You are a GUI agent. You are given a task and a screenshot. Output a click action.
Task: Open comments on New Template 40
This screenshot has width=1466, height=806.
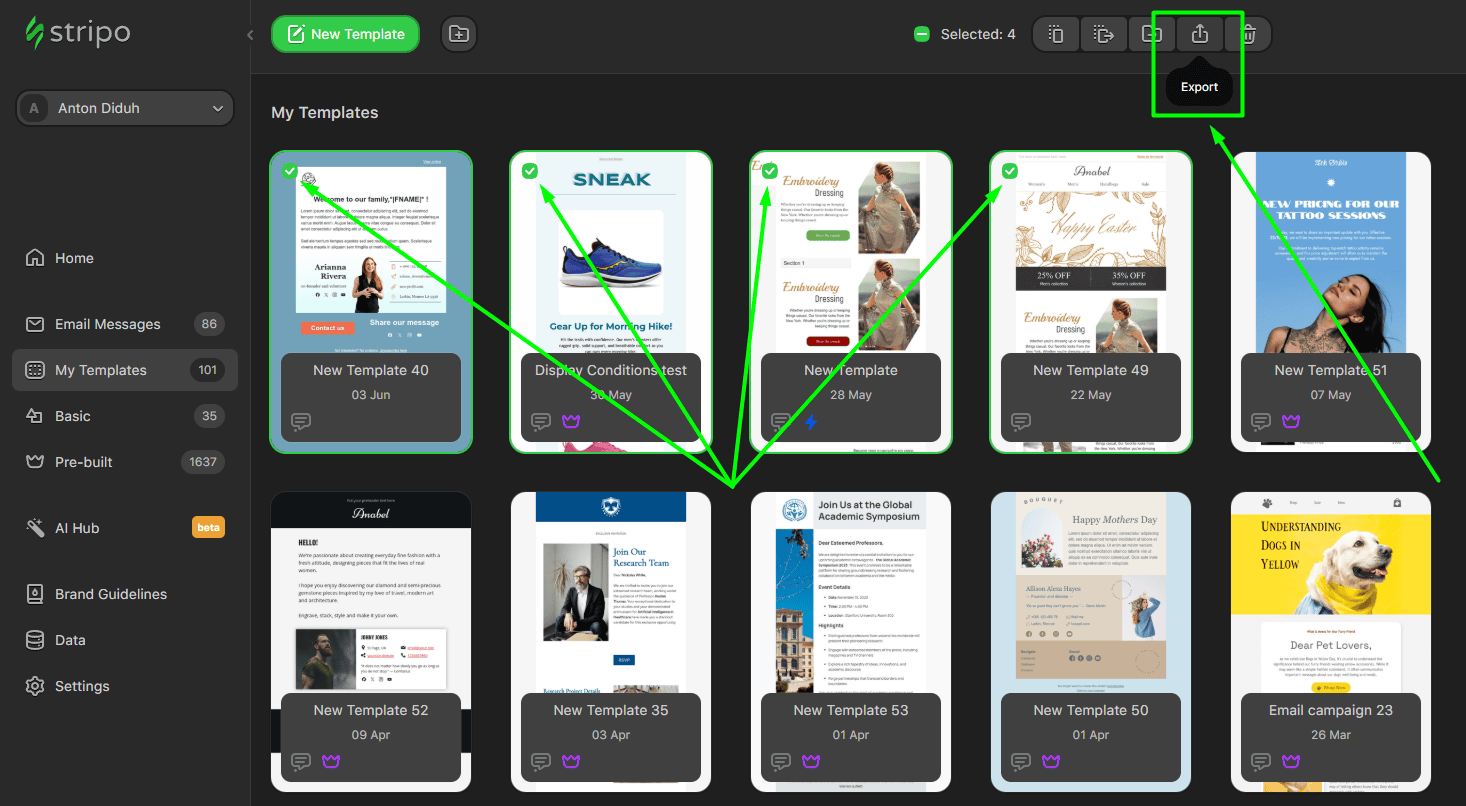[300, 422]
